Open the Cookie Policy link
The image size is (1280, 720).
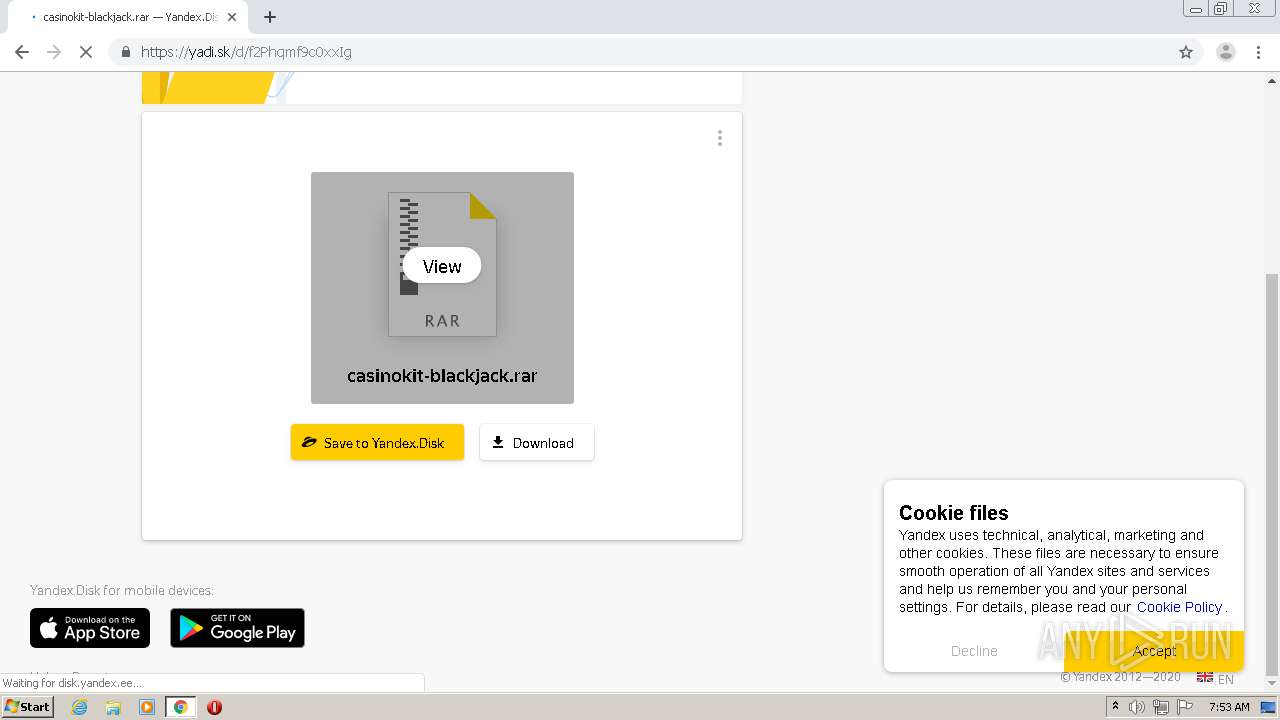pyautogui.click(x=1179, y=607)
